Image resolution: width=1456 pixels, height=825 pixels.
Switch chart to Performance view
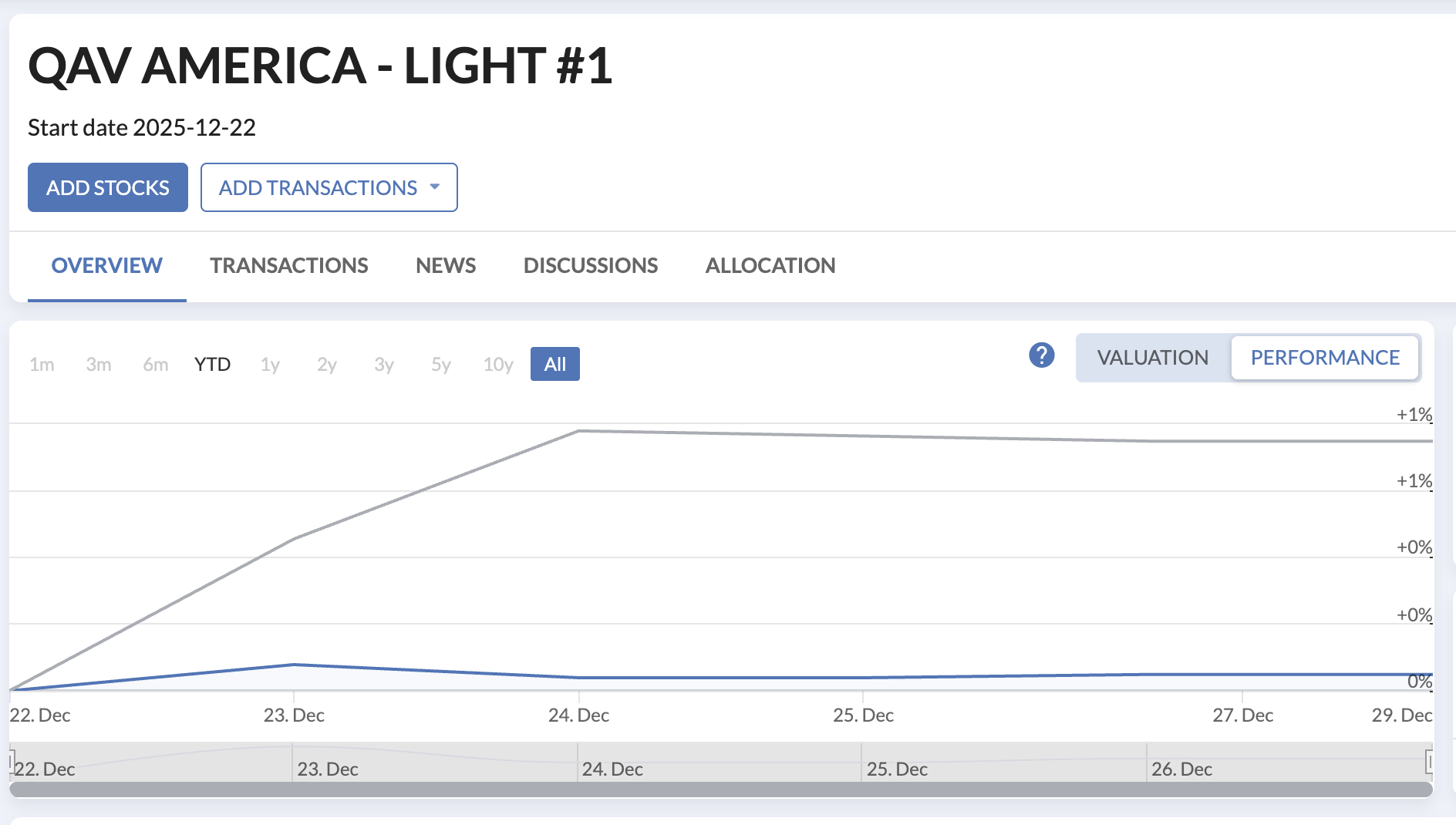[1324, 358]
